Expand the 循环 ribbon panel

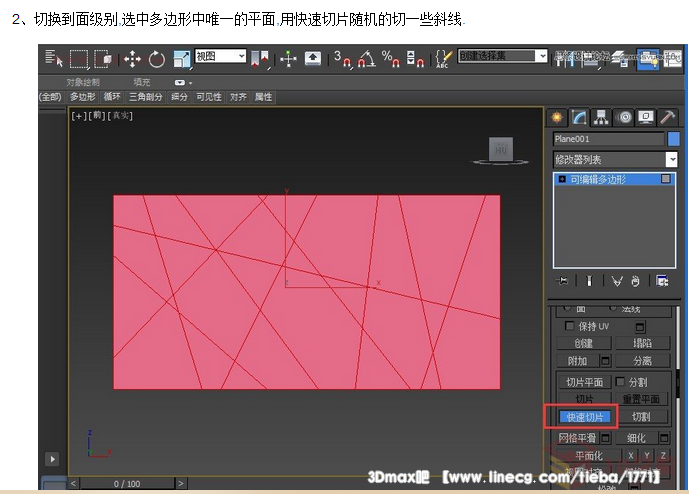[x=112, y=97]
